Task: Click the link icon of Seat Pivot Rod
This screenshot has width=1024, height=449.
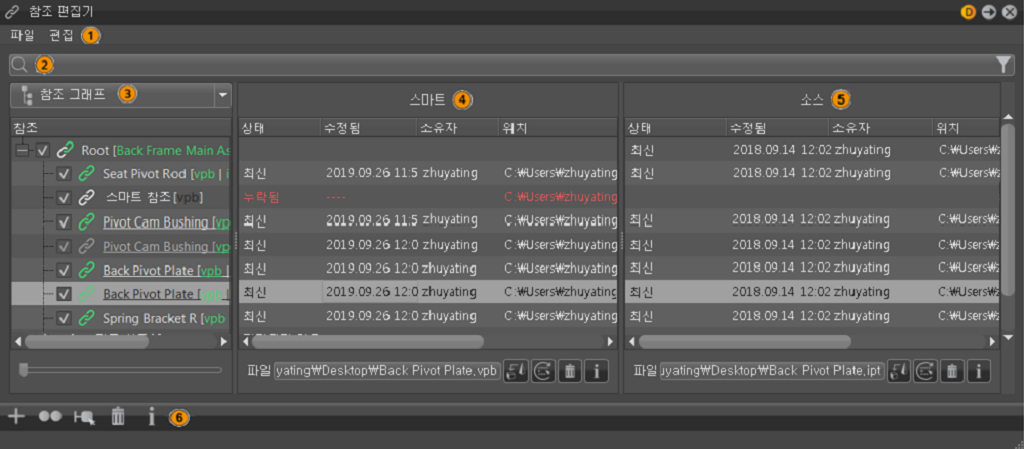Action: point(87,174)
